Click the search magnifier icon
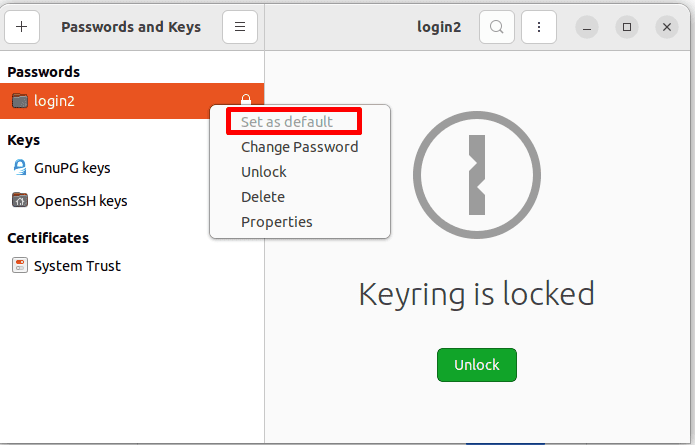This screenshot has width=695, height=445. pos(497,27)
